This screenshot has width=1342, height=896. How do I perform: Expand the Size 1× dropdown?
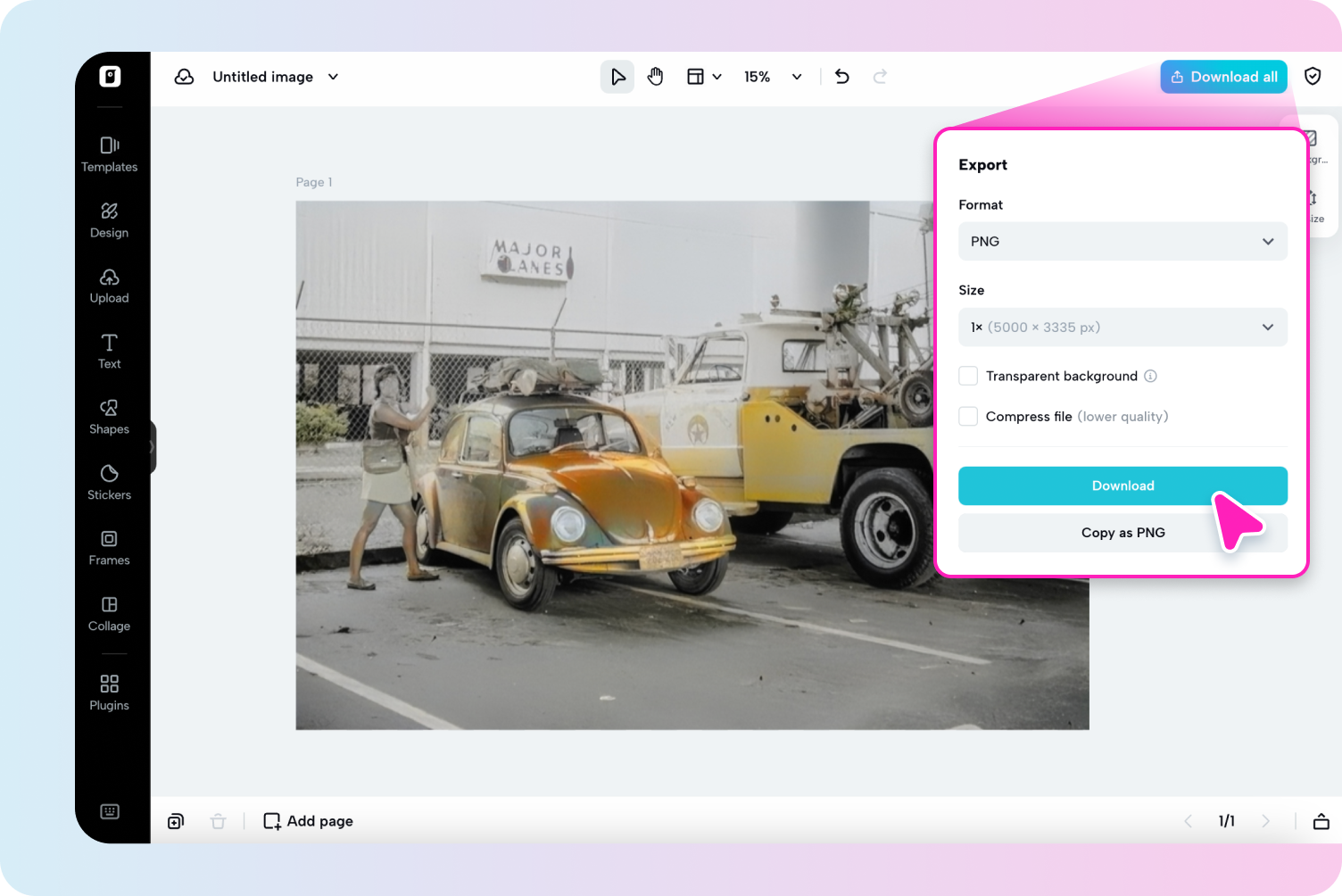pos(1122,328)
